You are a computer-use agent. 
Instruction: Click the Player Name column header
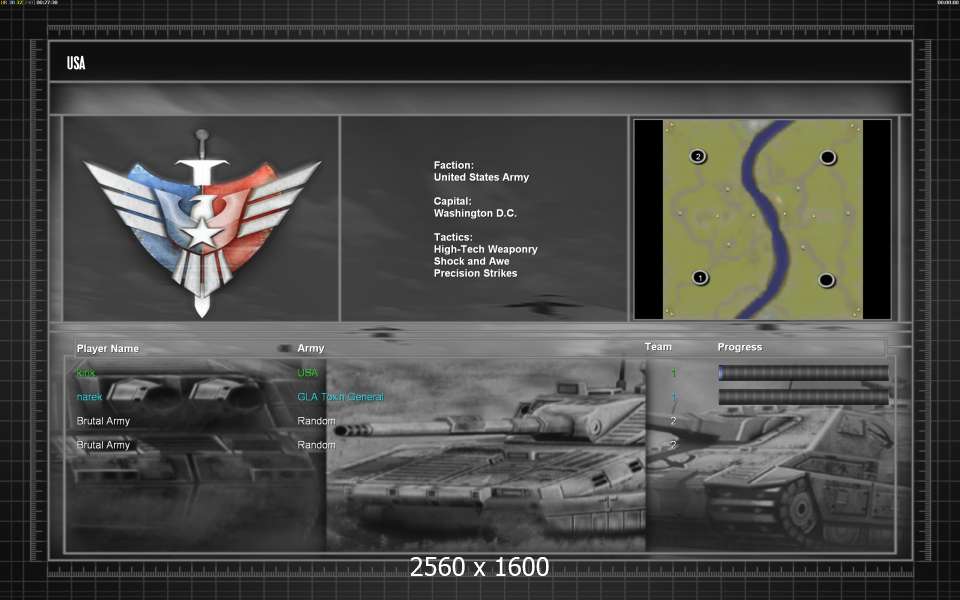(108, 348)
